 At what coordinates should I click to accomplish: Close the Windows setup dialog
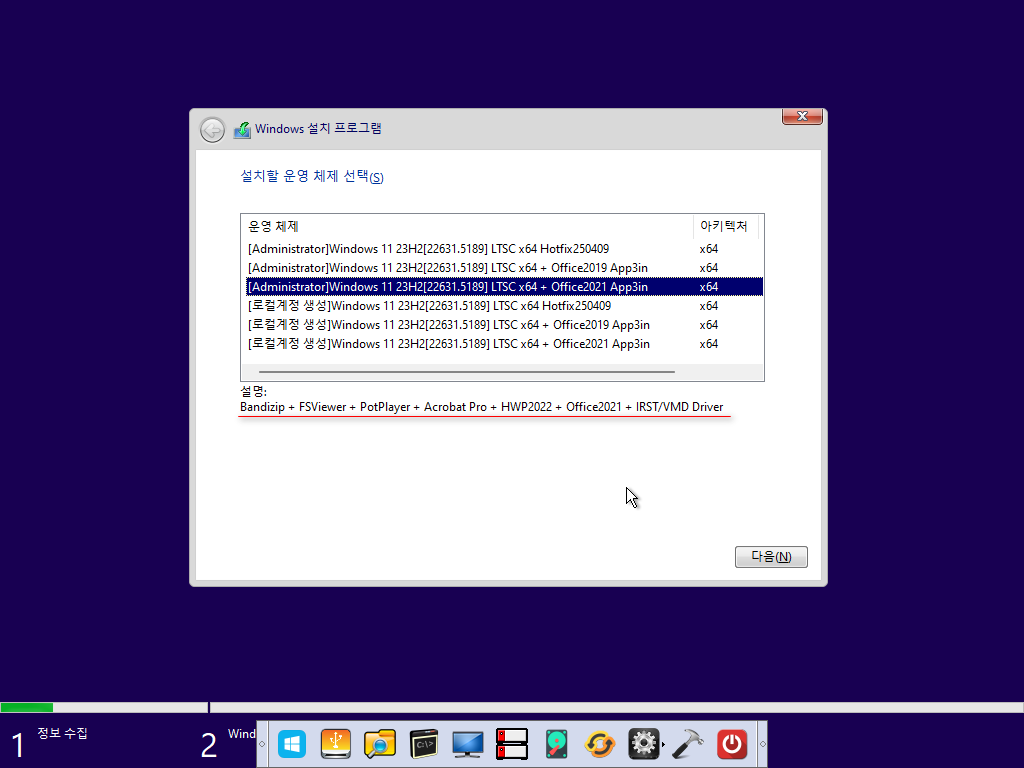[x=802, y=116]
